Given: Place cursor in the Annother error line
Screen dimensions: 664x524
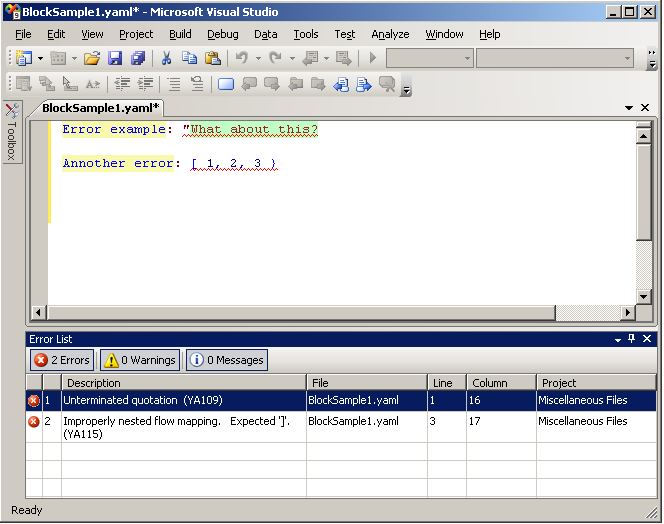Looking at the screenshot, I should coord(169,164).
